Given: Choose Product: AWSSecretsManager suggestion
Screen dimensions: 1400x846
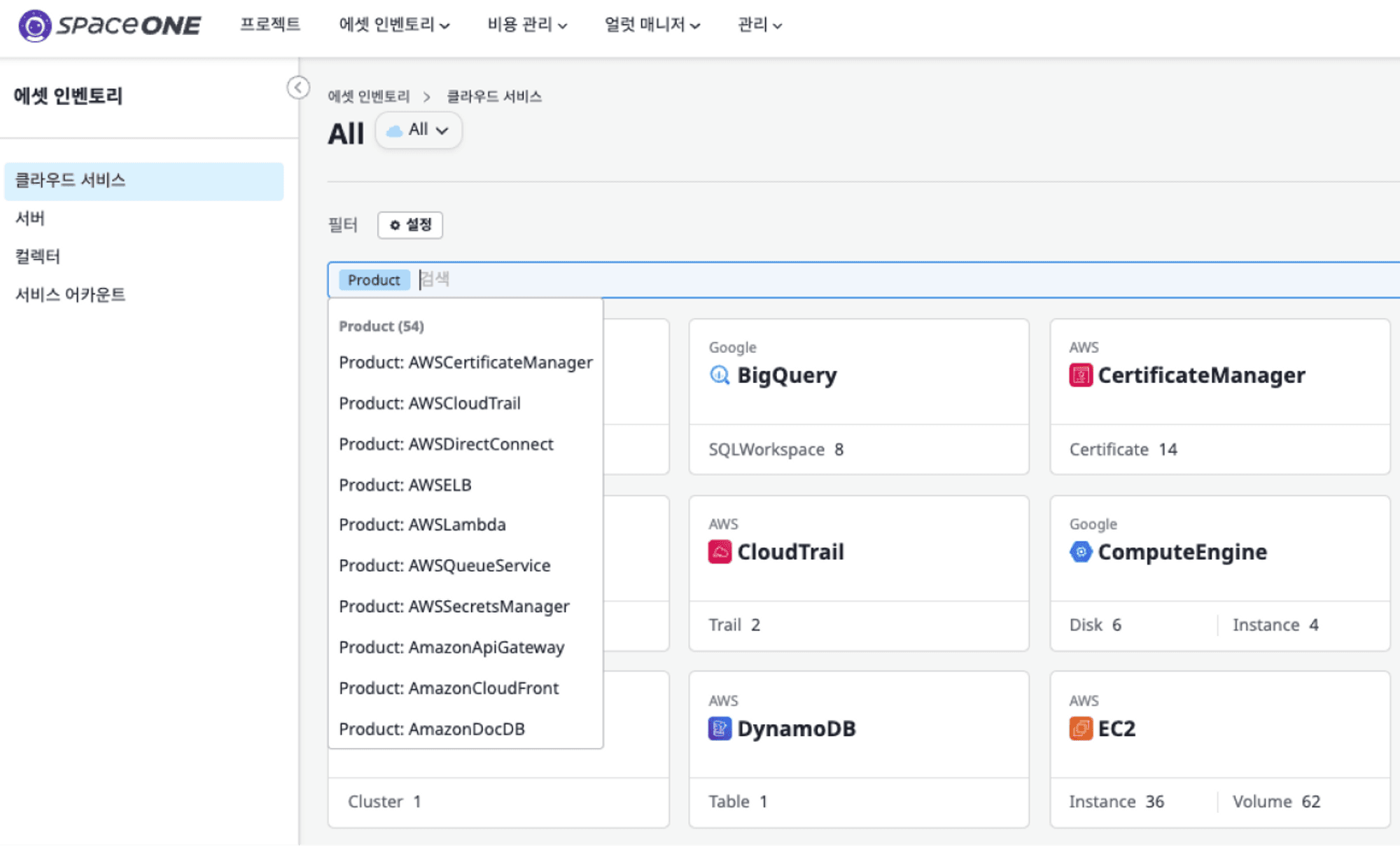Looking at the screenshot, I should [x=465, y=606].
